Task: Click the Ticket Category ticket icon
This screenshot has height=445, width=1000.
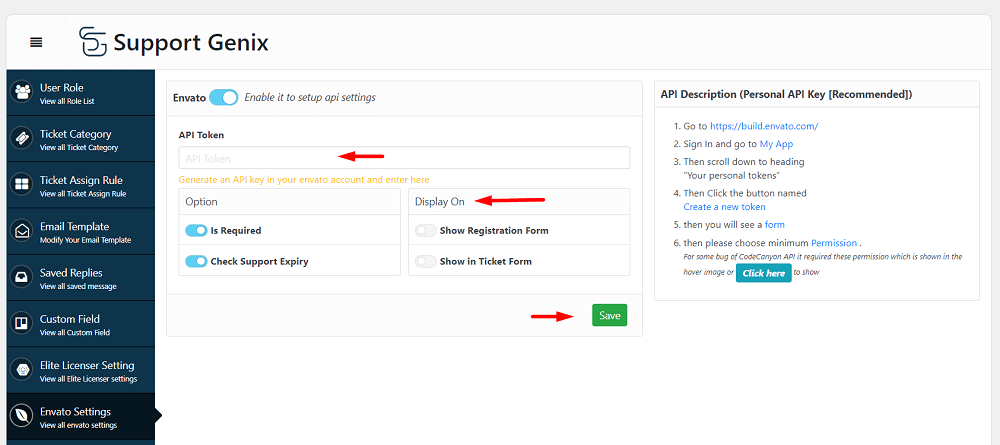Action: click(x=22, y=138)
